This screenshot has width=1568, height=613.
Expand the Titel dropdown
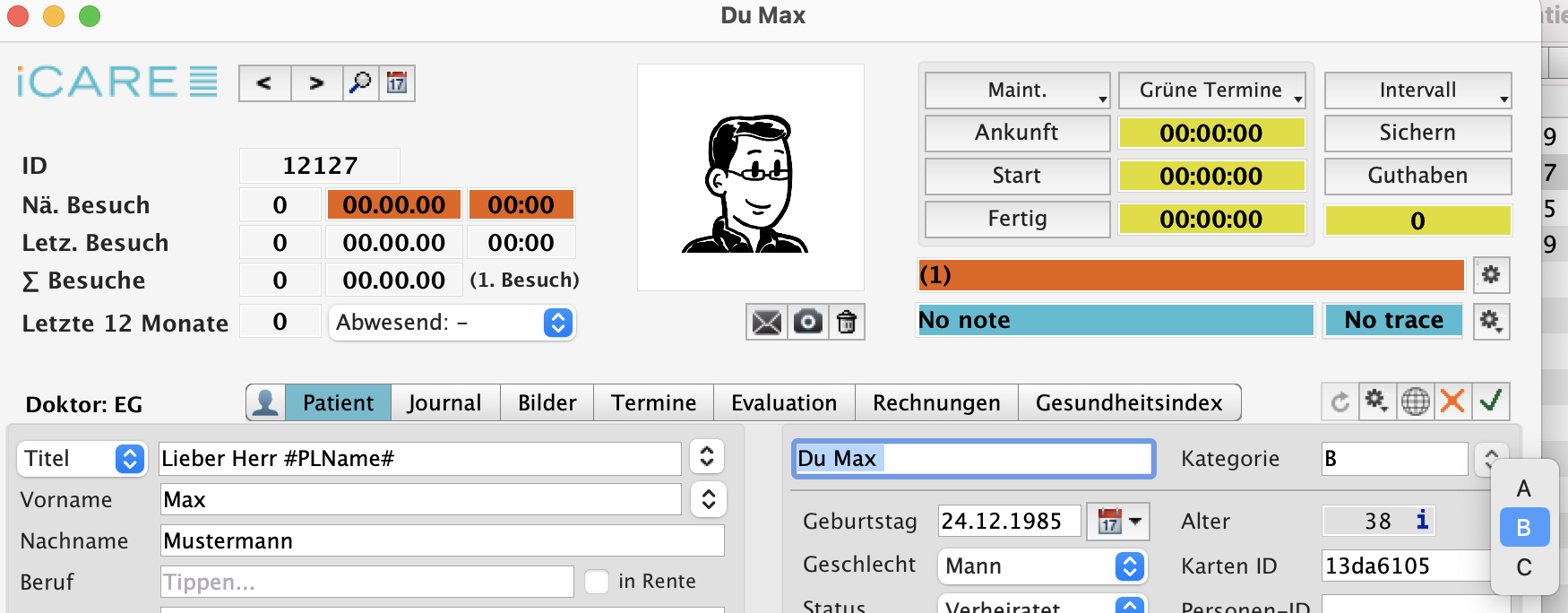click(x=130, y=459)
